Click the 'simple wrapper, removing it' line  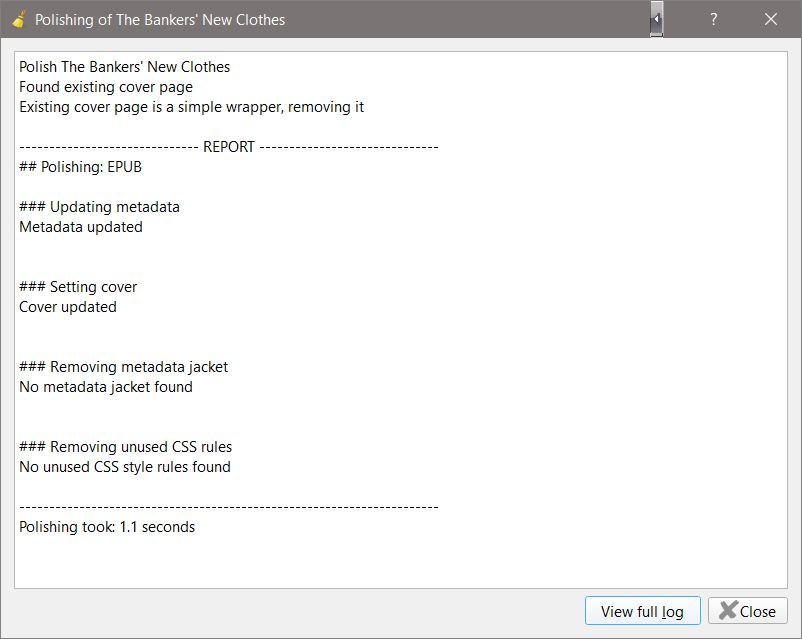[x=191, y=107]
